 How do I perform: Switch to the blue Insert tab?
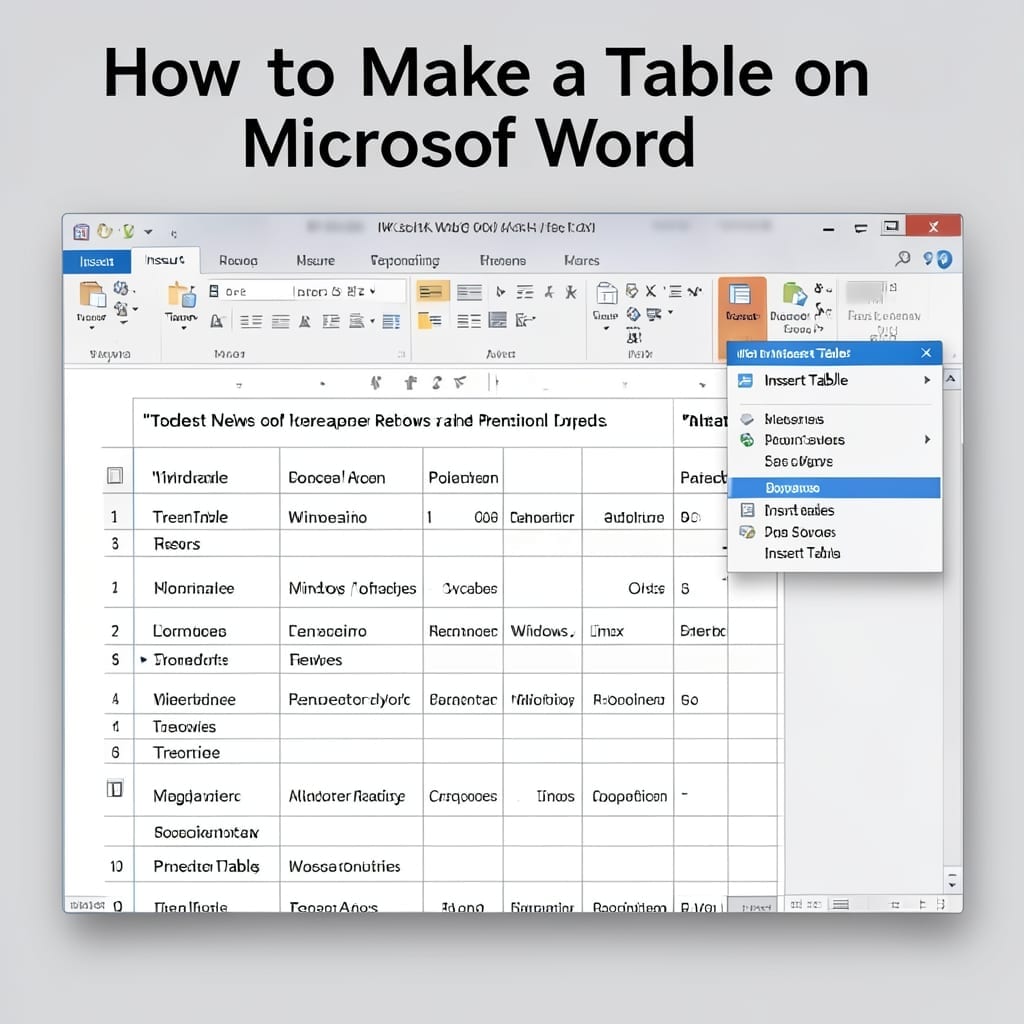(x=97, y=261)
